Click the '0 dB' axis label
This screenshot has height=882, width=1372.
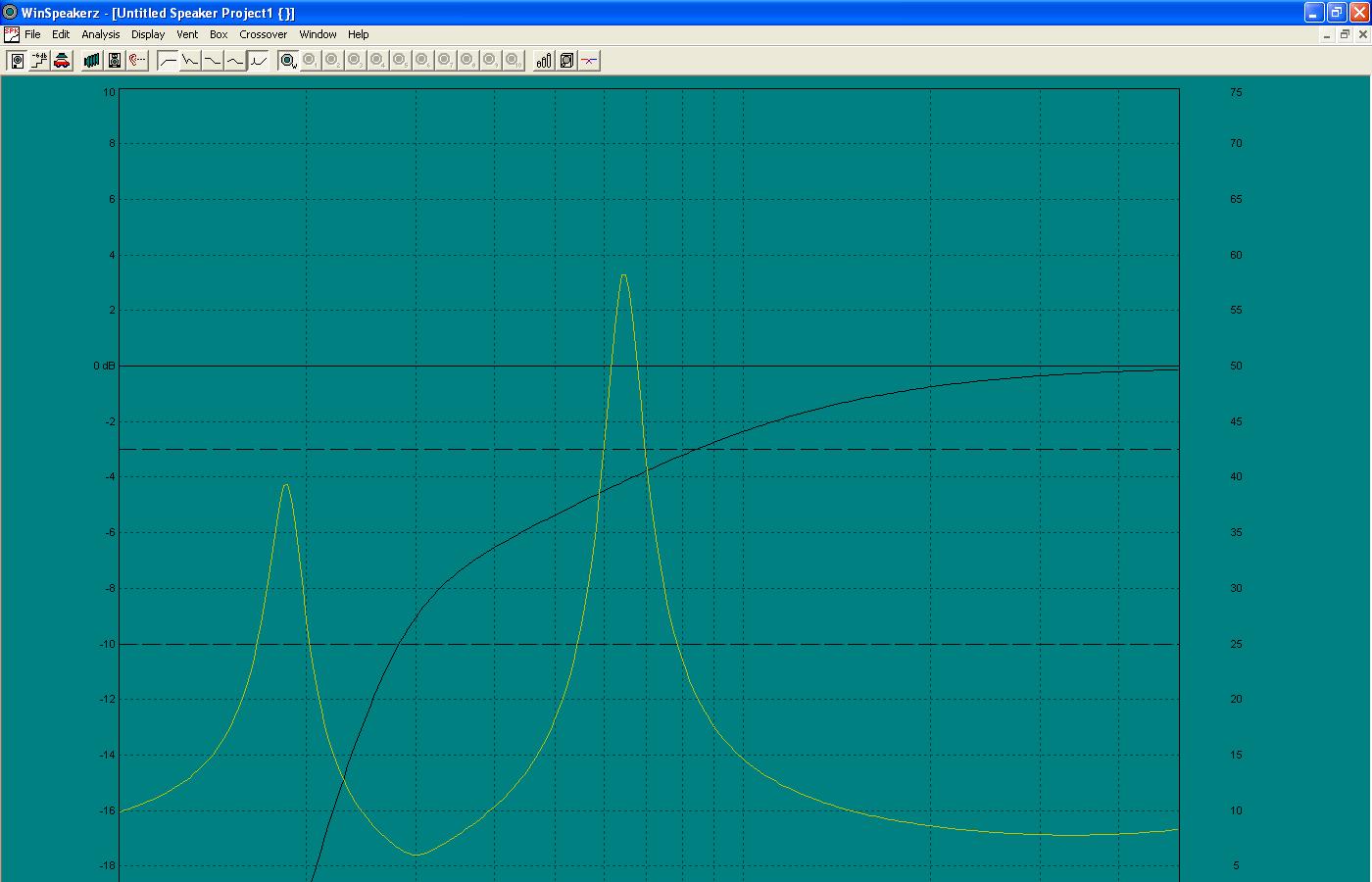[x=104, y=366]
